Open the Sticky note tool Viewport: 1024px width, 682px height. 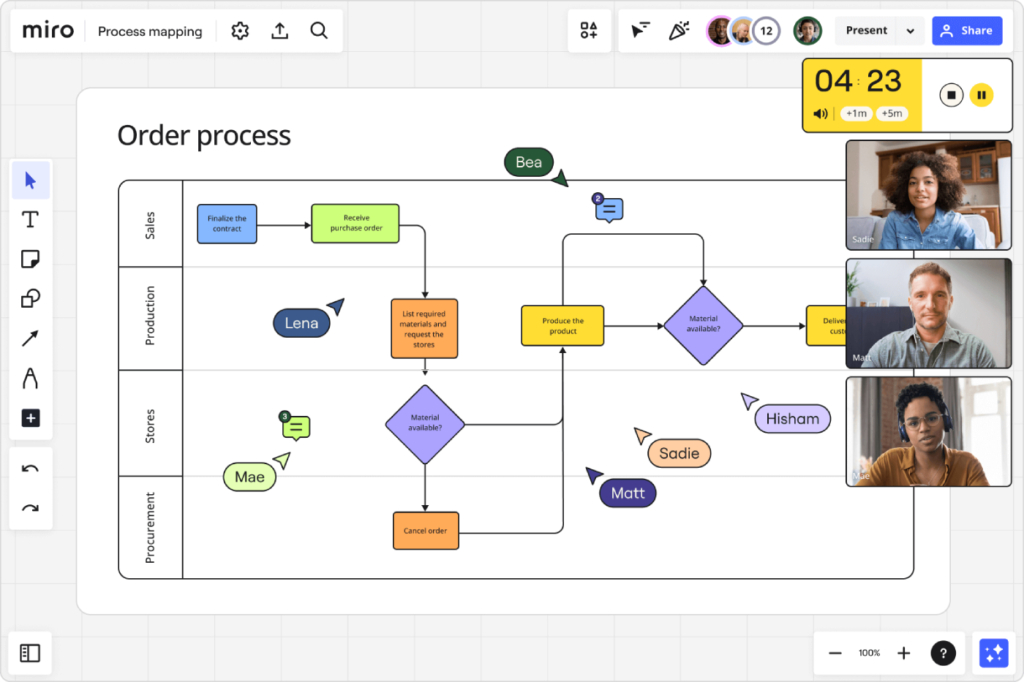click(x=30, y=258)
